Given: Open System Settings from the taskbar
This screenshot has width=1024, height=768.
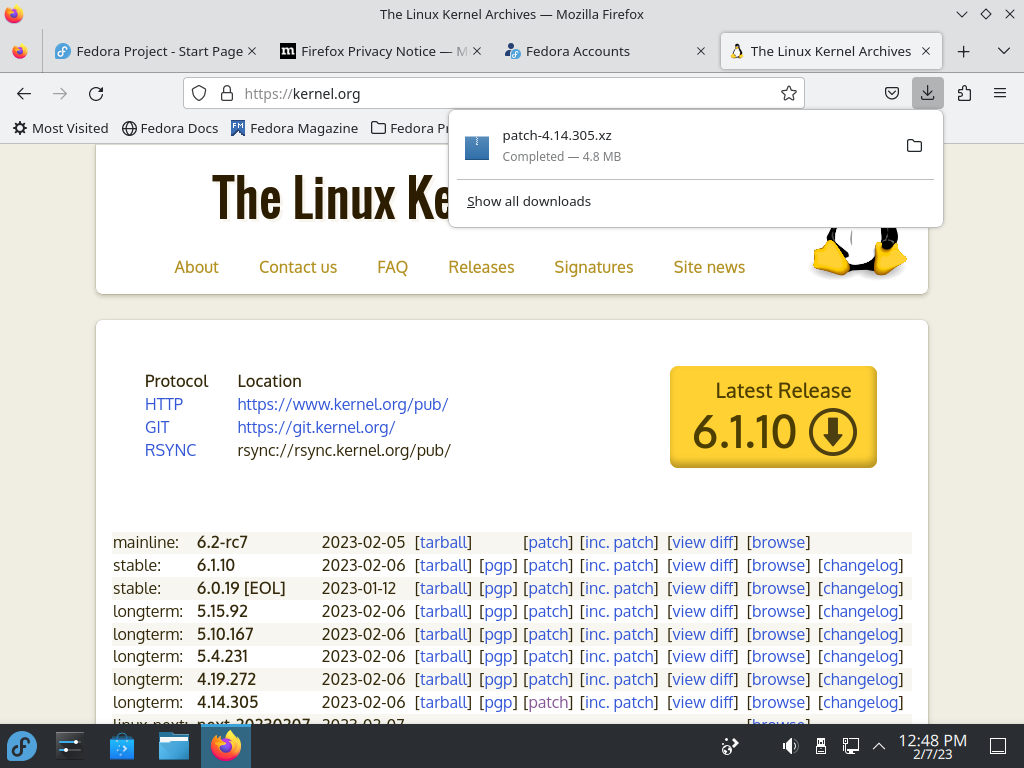Looking at the screenshot, I should tap(69, 746).
